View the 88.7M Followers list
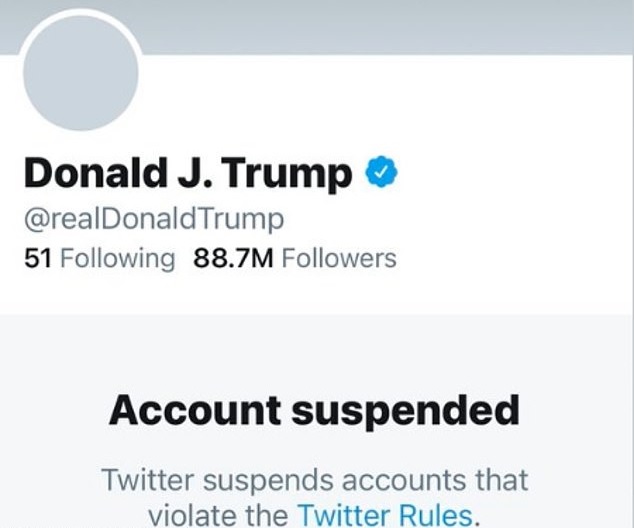 pyautogui.click(x=295, y=258)
